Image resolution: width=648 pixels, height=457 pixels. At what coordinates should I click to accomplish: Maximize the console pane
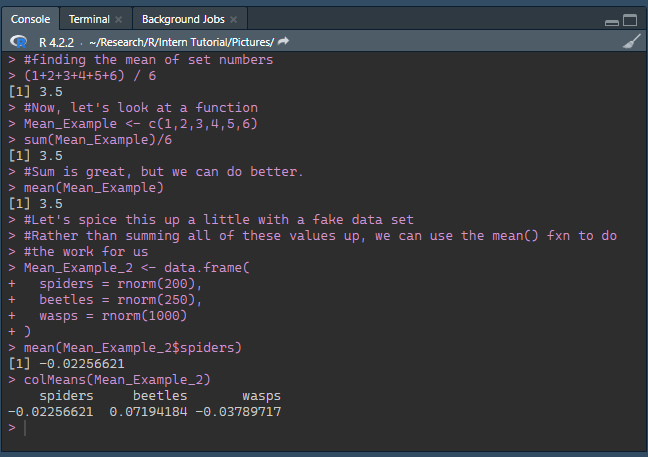point(630,20)
